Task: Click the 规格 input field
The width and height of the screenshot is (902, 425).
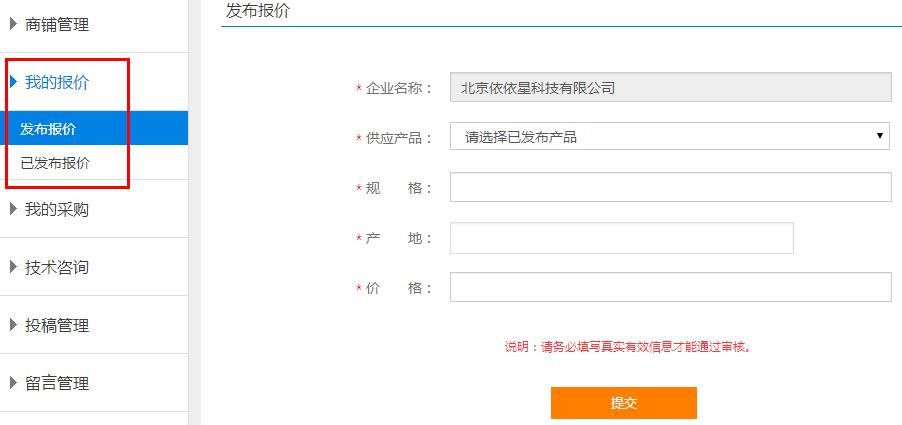Action: point(670,187)
